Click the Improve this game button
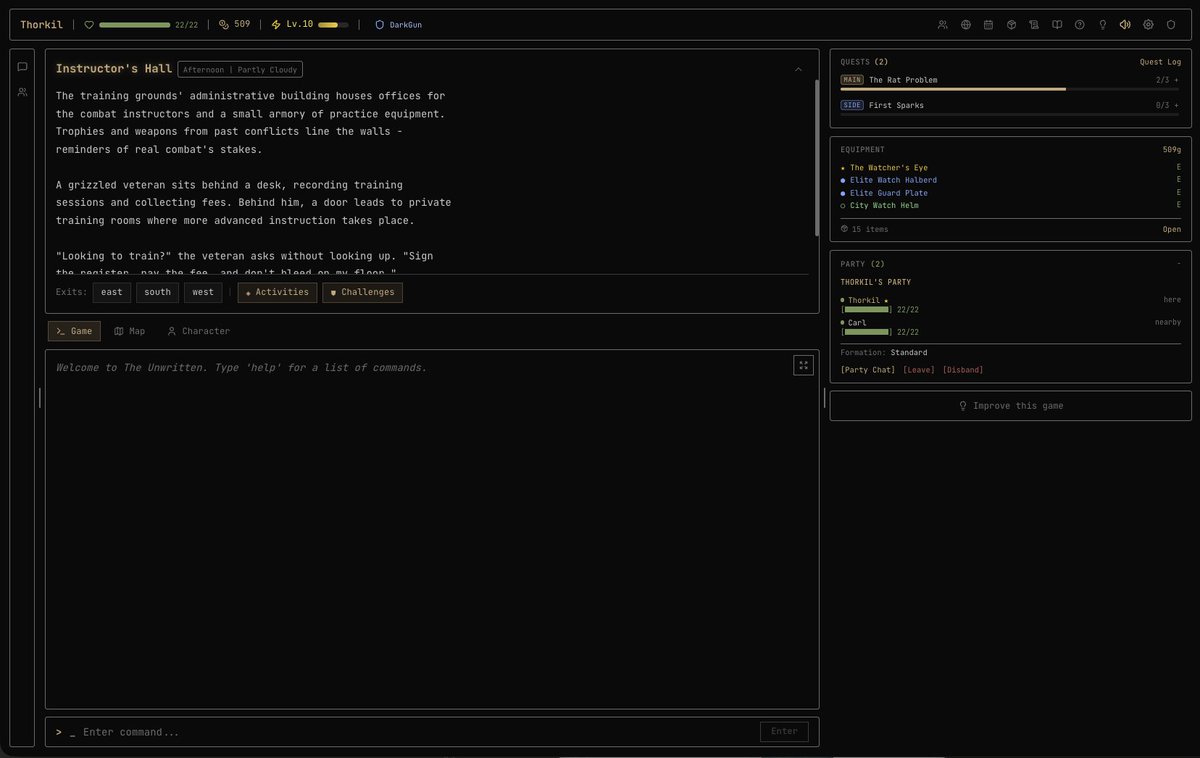Viewport: 1200px width, 758px height. point(1011,406)
